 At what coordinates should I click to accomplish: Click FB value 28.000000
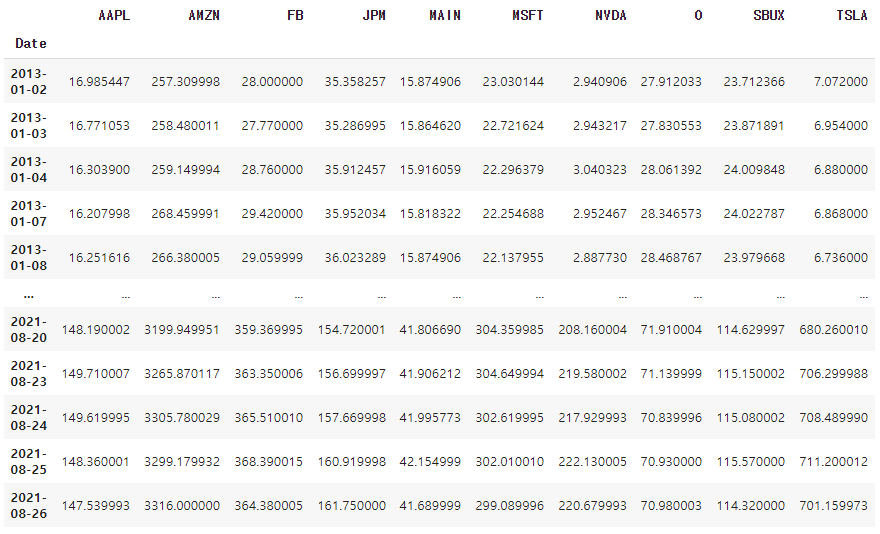pos(272,82)
